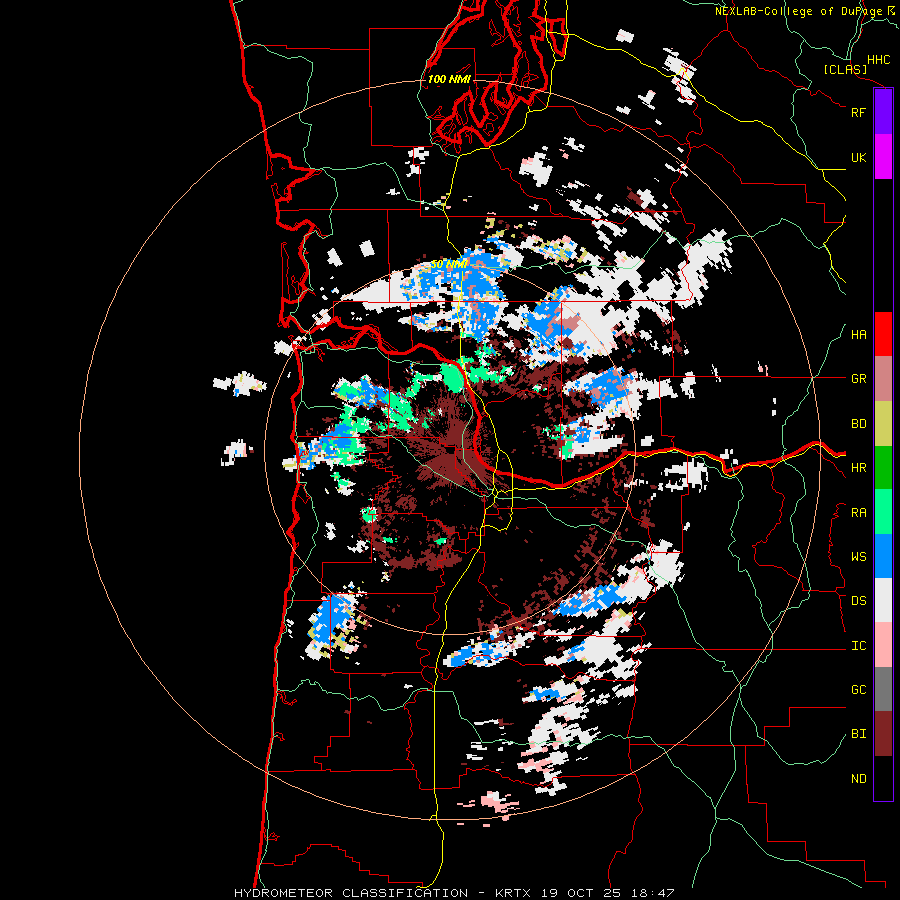Click the 18:47 timestamp
This screenshot has height=900, width=900.
click(652, 893)
